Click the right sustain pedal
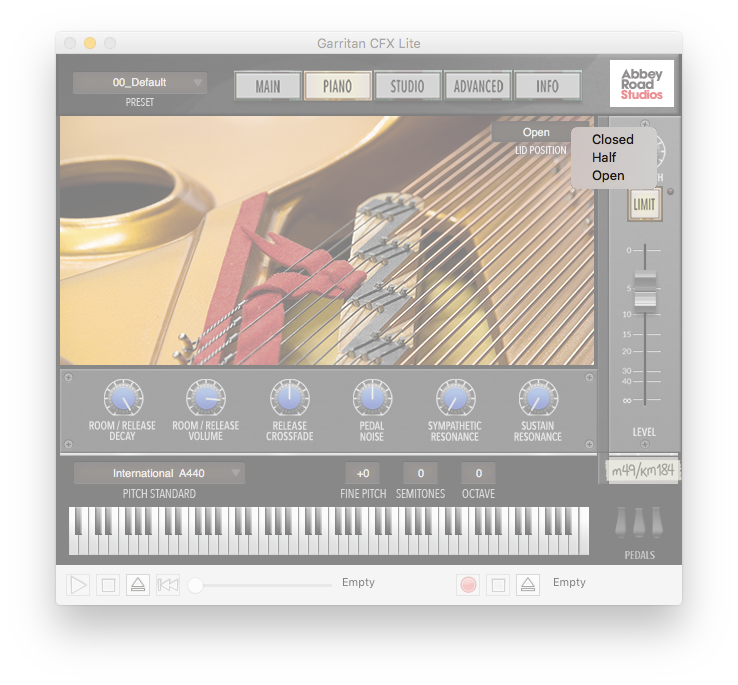 point(657,522)
